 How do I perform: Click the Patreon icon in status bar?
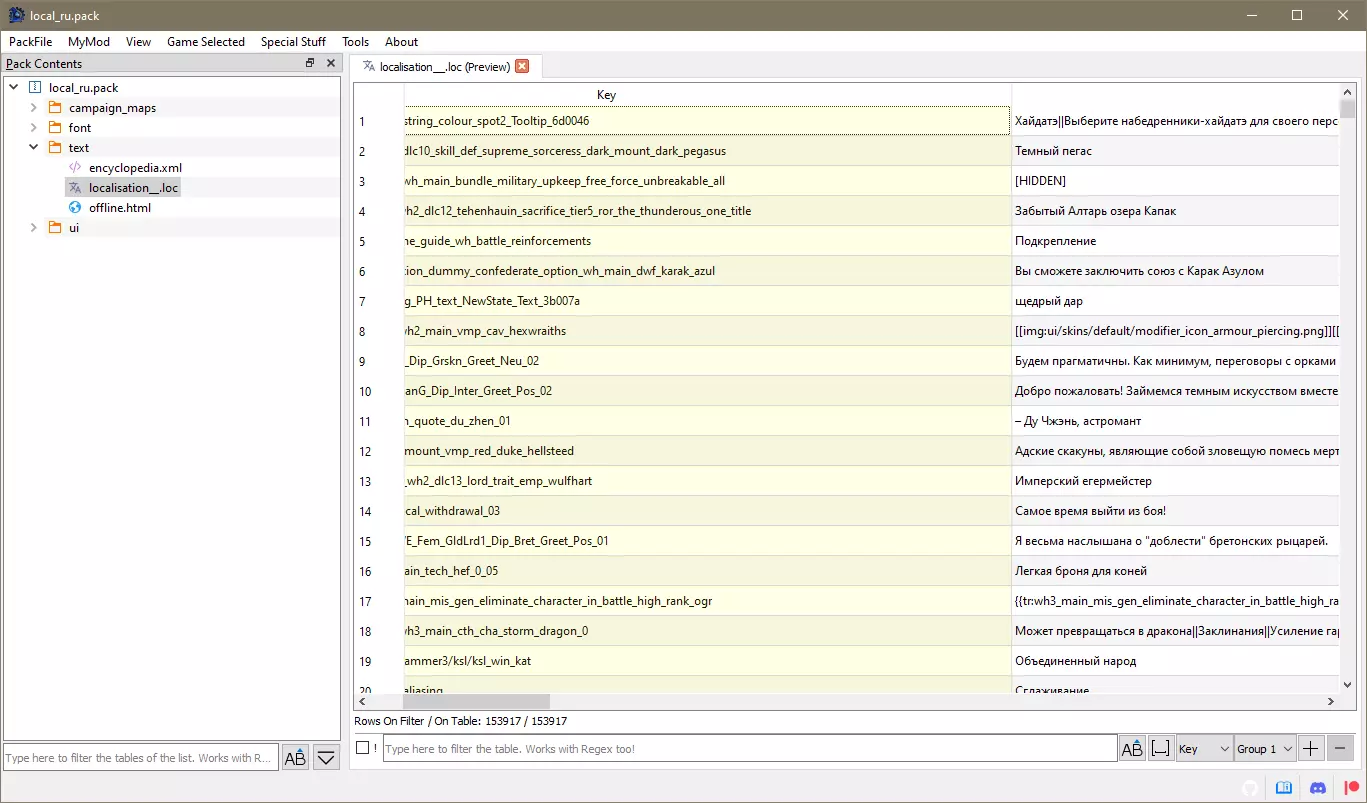[x=1351, y=788]
